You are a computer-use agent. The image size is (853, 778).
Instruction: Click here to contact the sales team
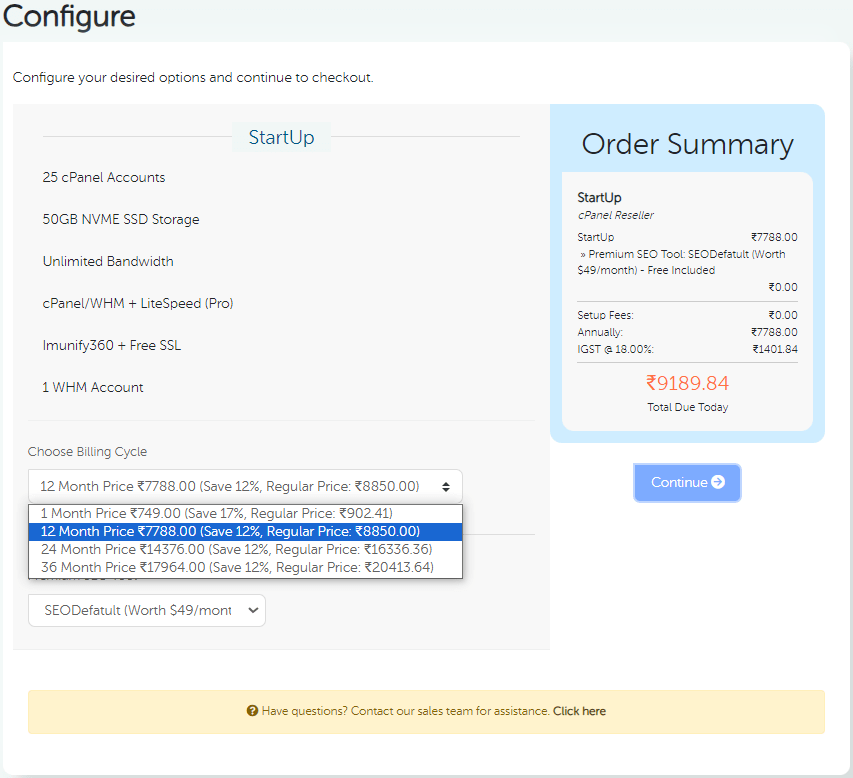click(x=579, y=711)
